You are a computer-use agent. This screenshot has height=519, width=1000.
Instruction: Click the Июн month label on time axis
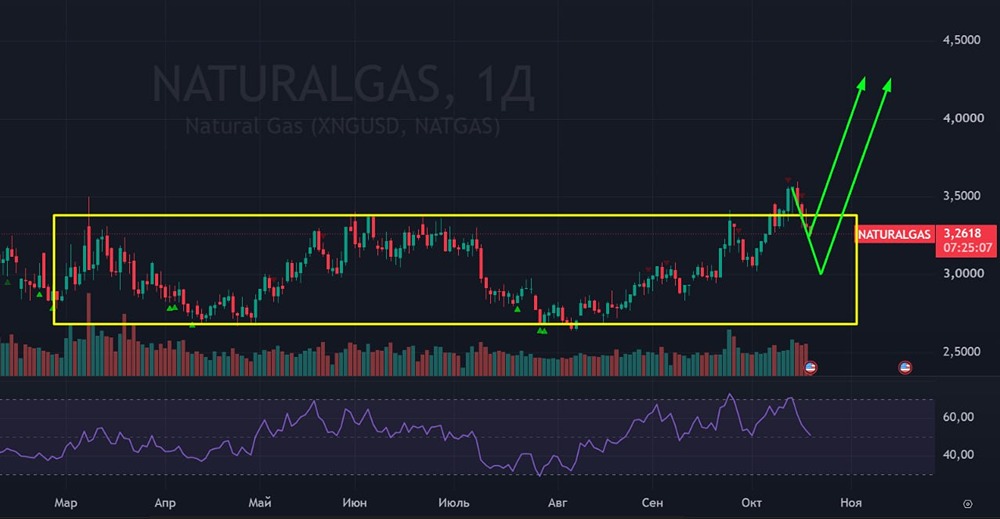(x=355, y=502)
